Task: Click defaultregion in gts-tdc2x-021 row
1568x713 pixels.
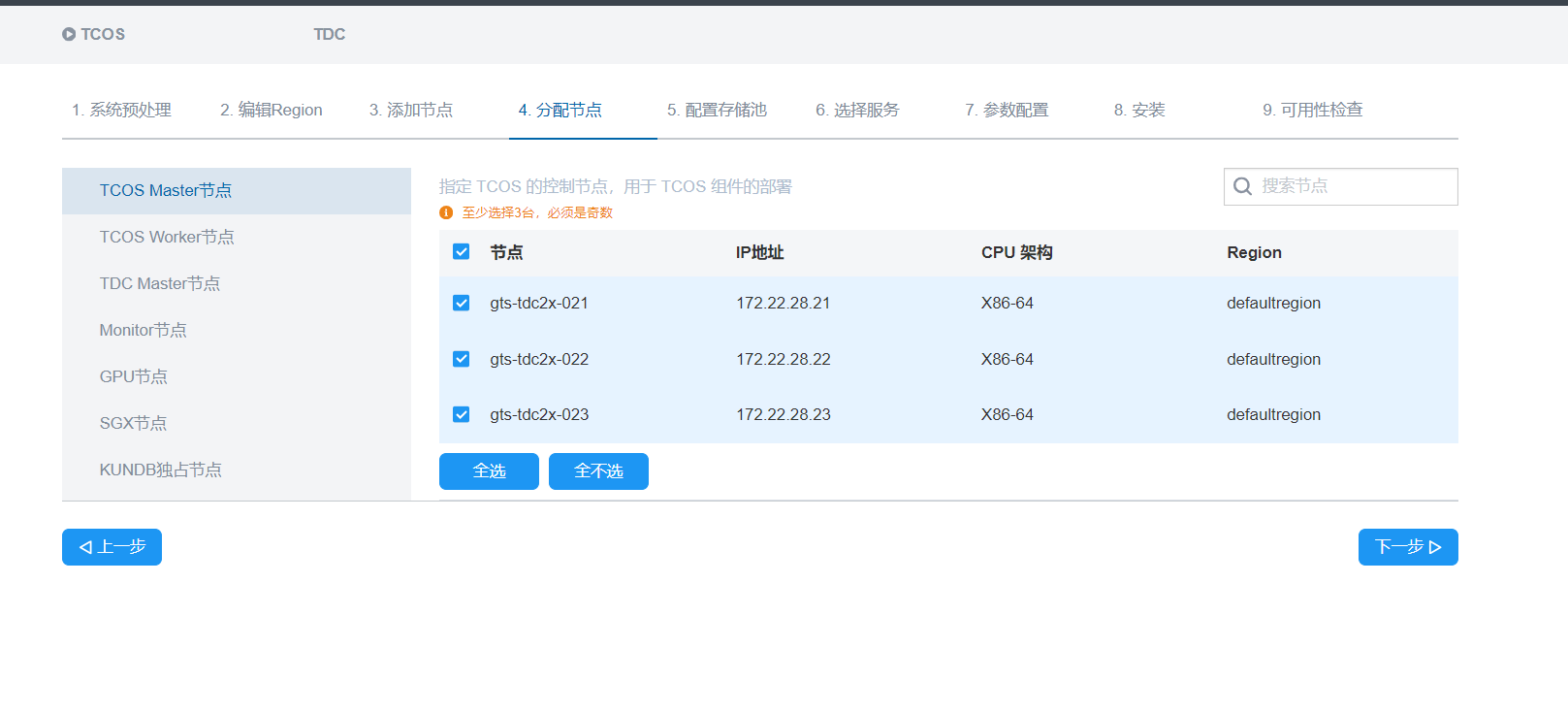Action: tap(1273, 303)
